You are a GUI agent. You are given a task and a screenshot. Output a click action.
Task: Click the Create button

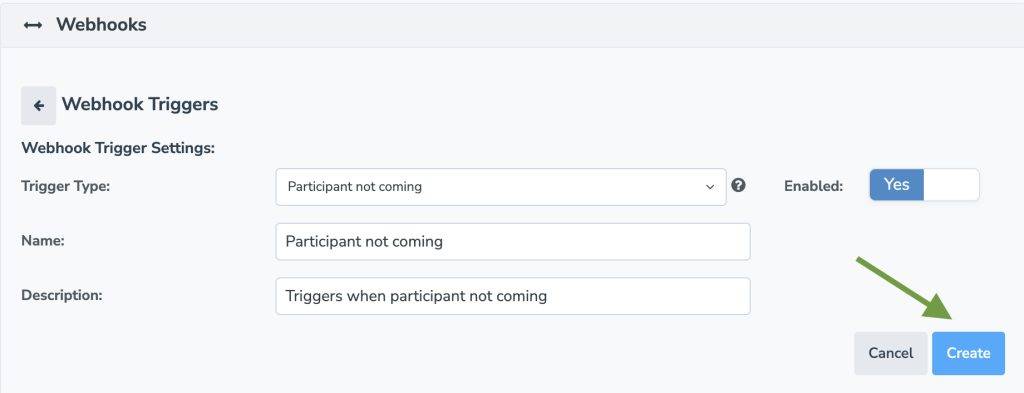tap(968, 353)
